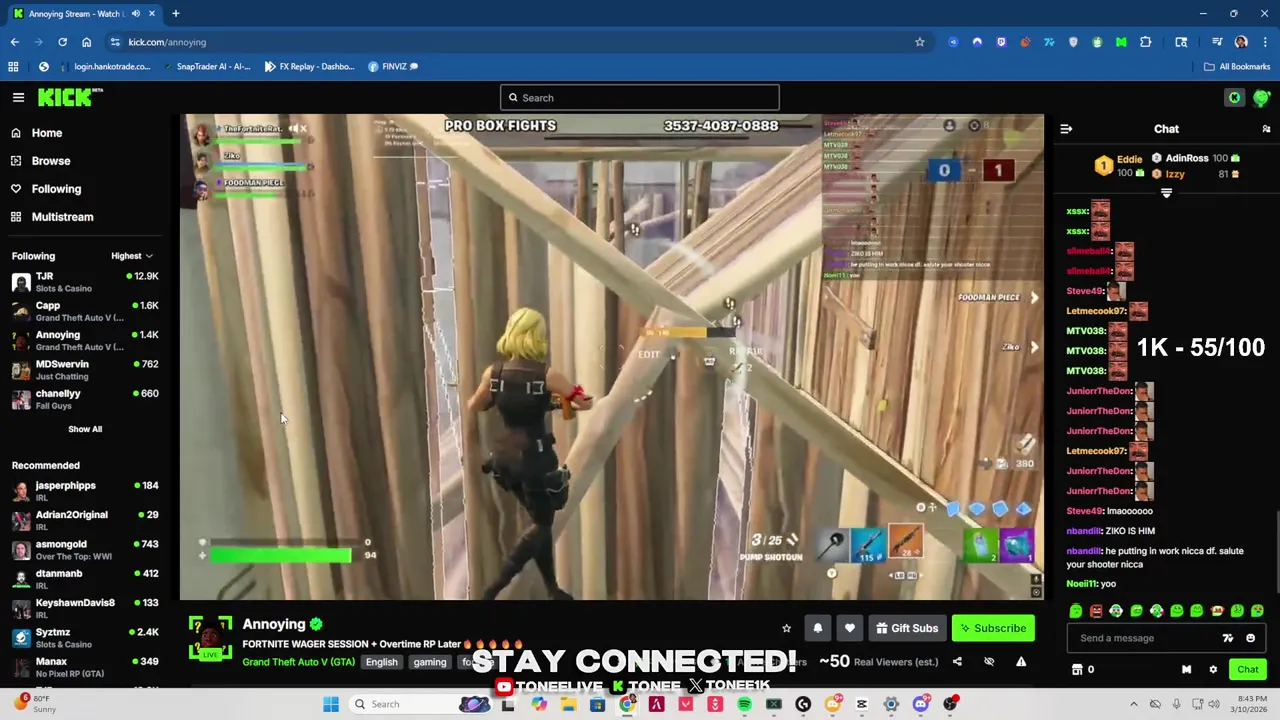Screen dimensions: 1280x720
Task: Open the FX Replay bookmark
Action: pyautogui.click(x=309, y=67)
